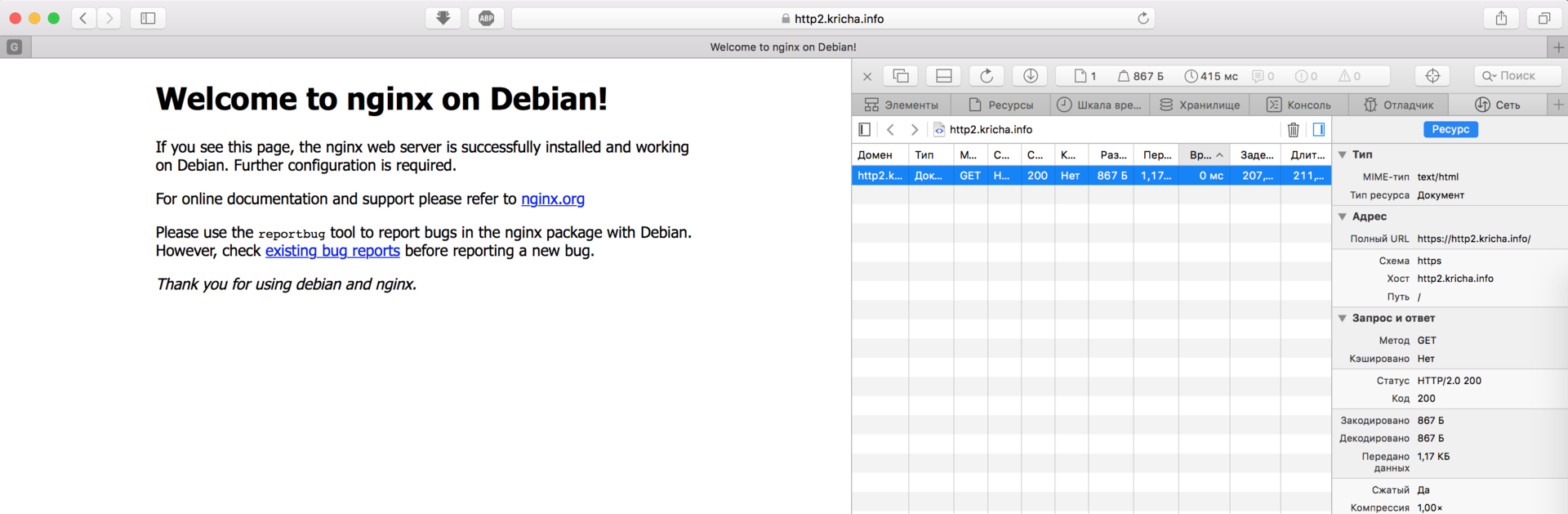Add a new inspector tab
This screenshot has height=514, width=1568.
click(x=1558, y=105)
